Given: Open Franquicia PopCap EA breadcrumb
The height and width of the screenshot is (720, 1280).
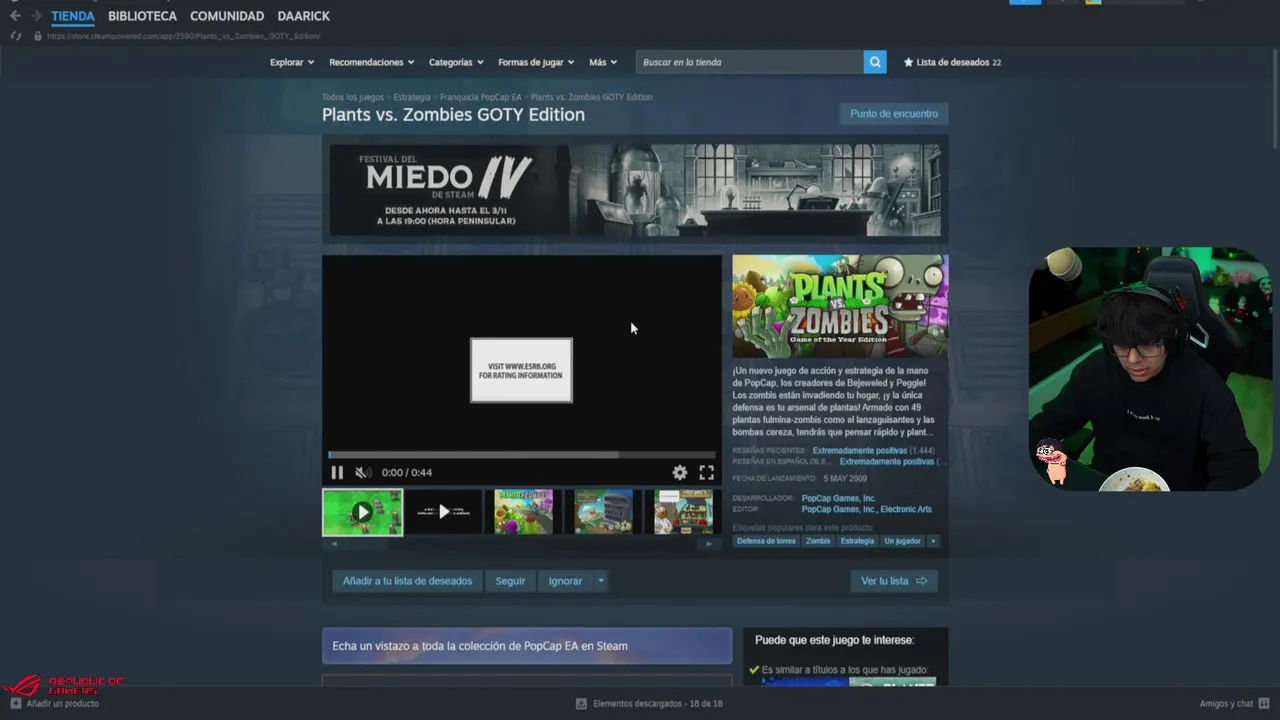Looking at the screenshot, I should coord(481,97).
